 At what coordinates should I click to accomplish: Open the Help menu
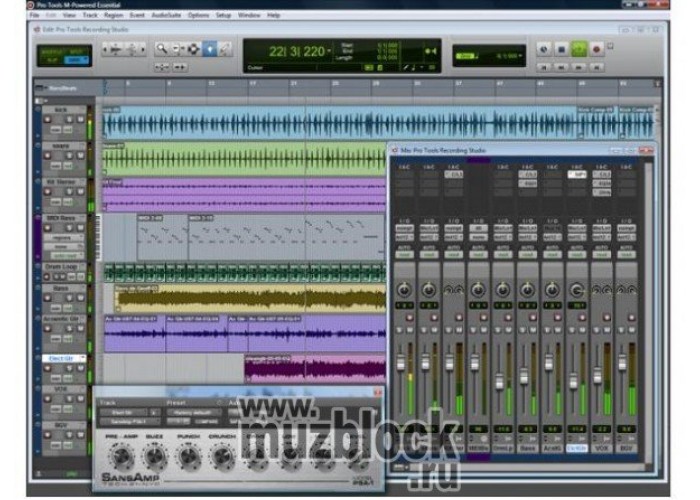pos(273,15)
